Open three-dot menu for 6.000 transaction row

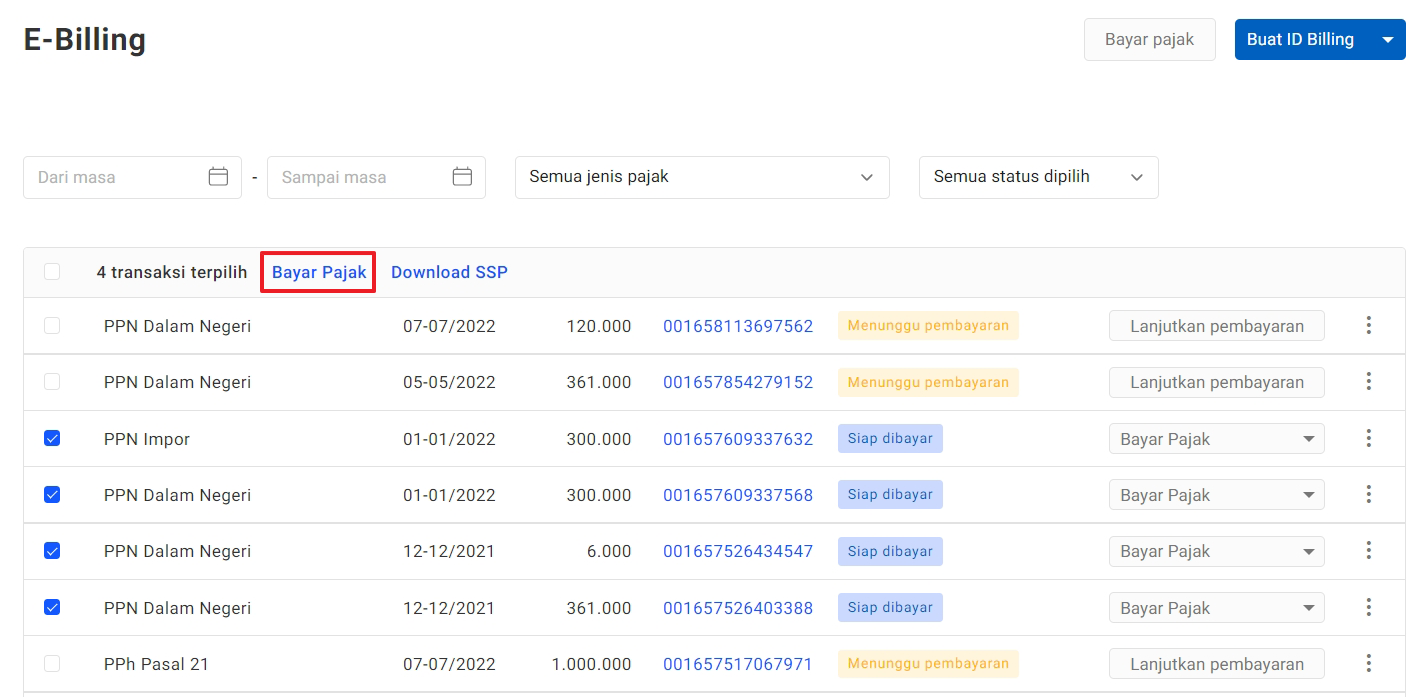click(x=1368, y=551)
